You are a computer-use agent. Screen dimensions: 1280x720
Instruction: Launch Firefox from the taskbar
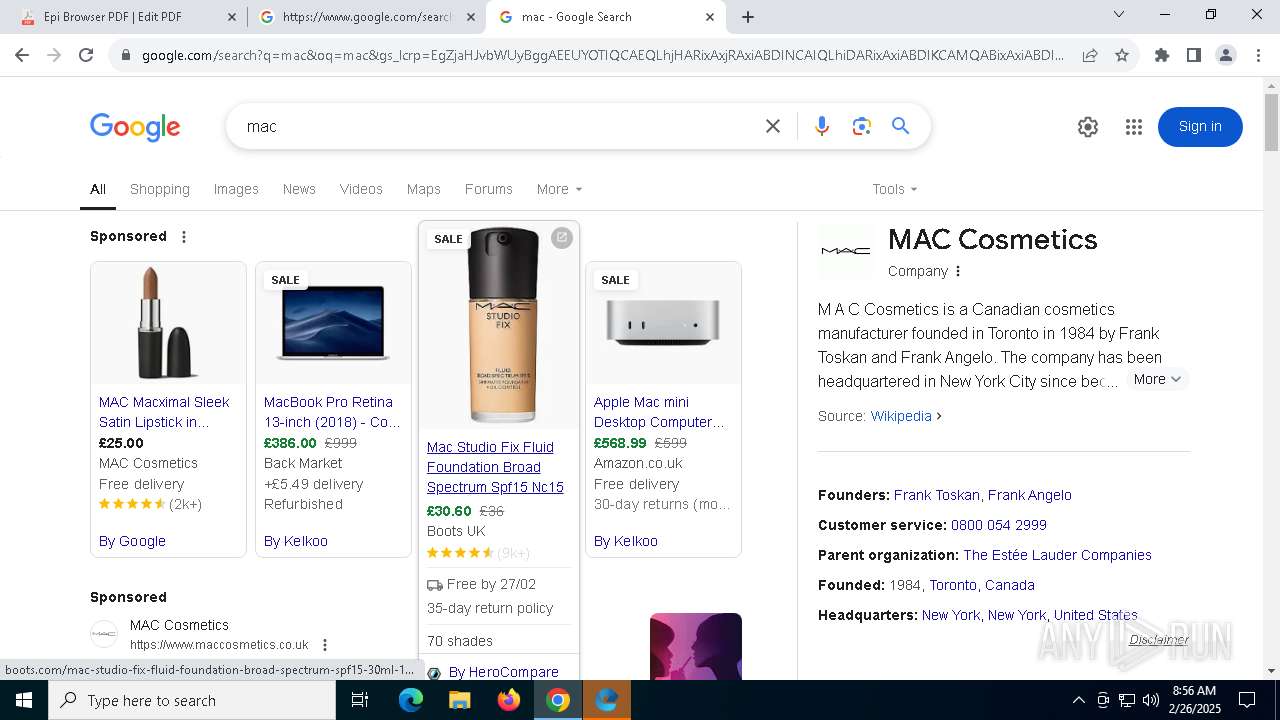click(509, 700)
